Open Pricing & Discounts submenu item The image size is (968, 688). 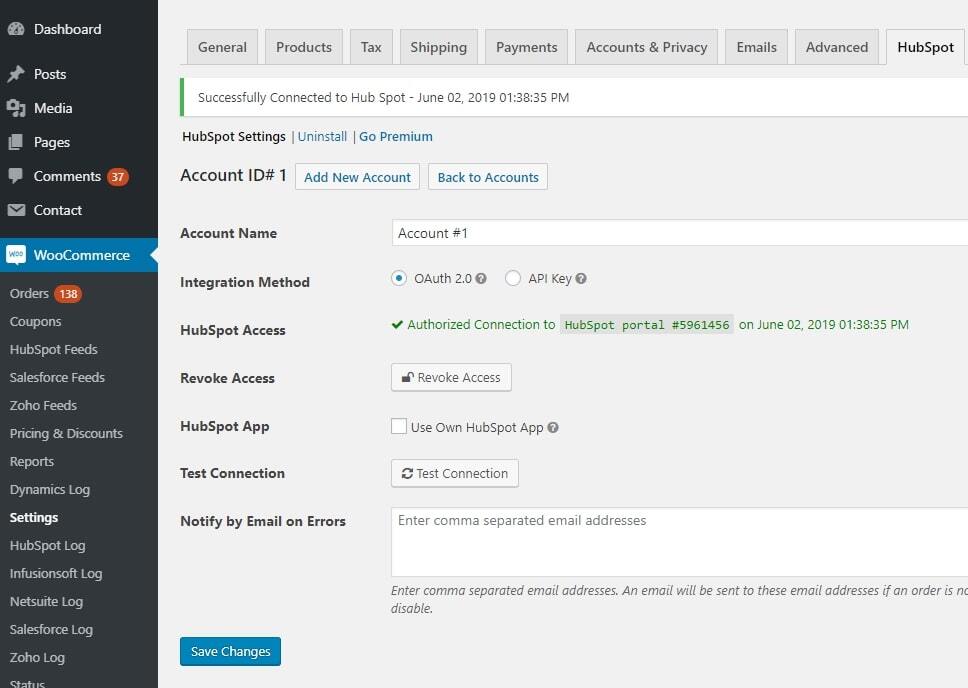(x=66, y=434)
